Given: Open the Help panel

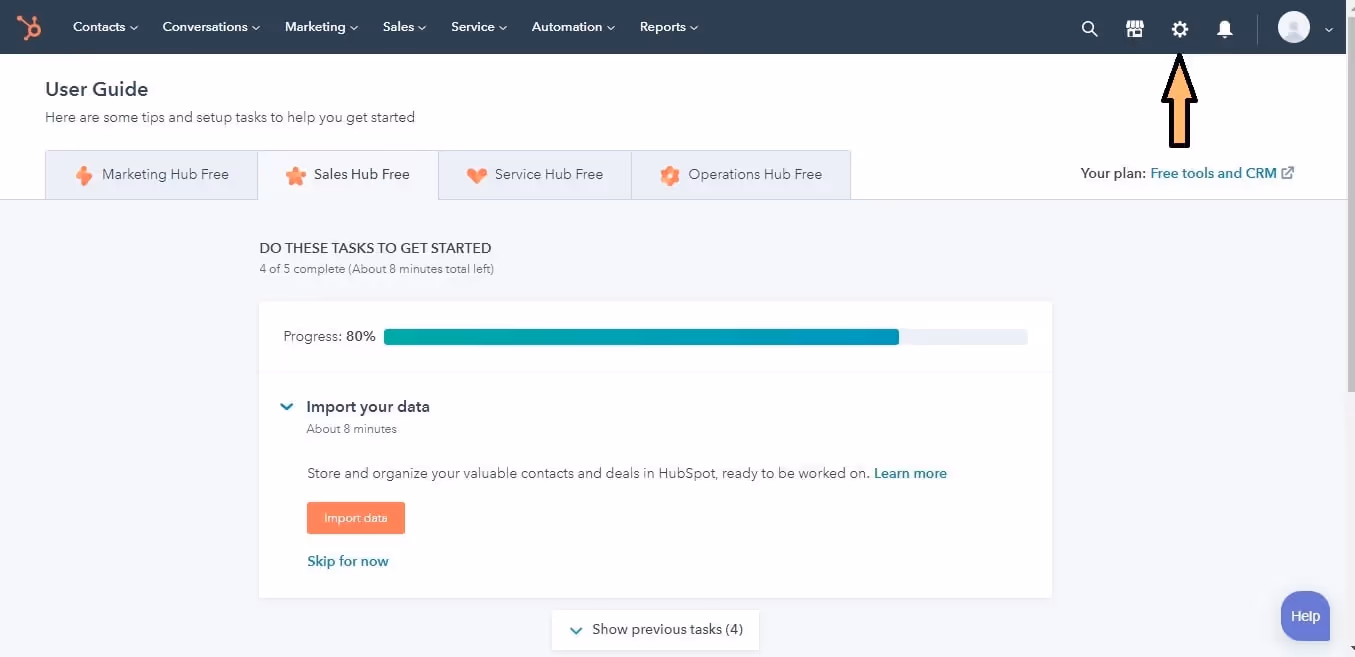Looking at the screenshot, I should point(1304,616).
